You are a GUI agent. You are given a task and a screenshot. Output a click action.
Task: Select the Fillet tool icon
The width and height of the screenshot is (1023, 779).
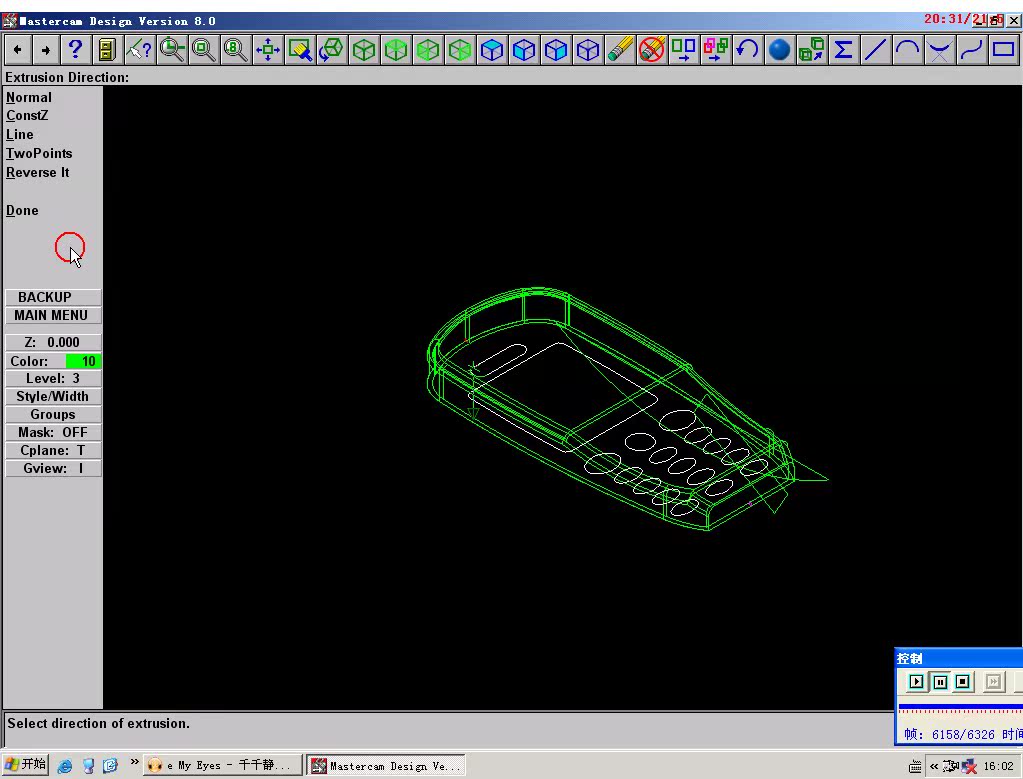[x=939, y=50]
